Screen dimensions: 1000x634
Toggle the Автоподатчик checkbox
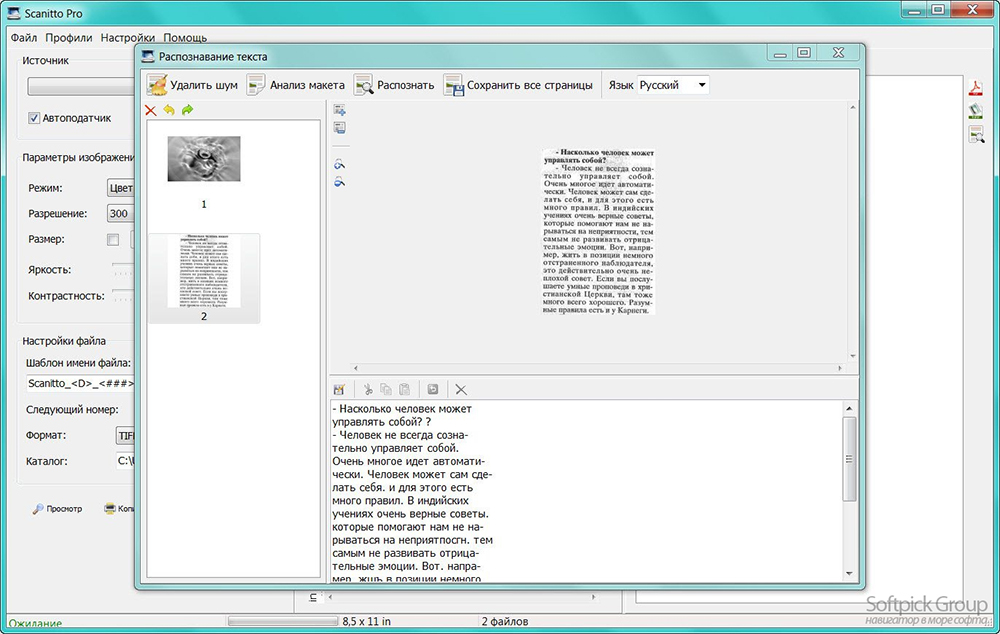[x=34, y=118]
